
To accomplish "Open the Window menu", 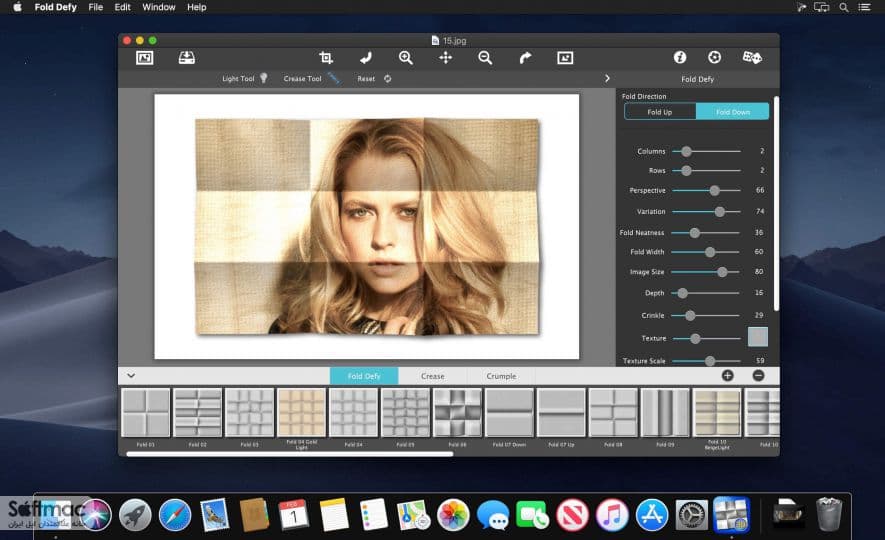I will click(159, 7).
